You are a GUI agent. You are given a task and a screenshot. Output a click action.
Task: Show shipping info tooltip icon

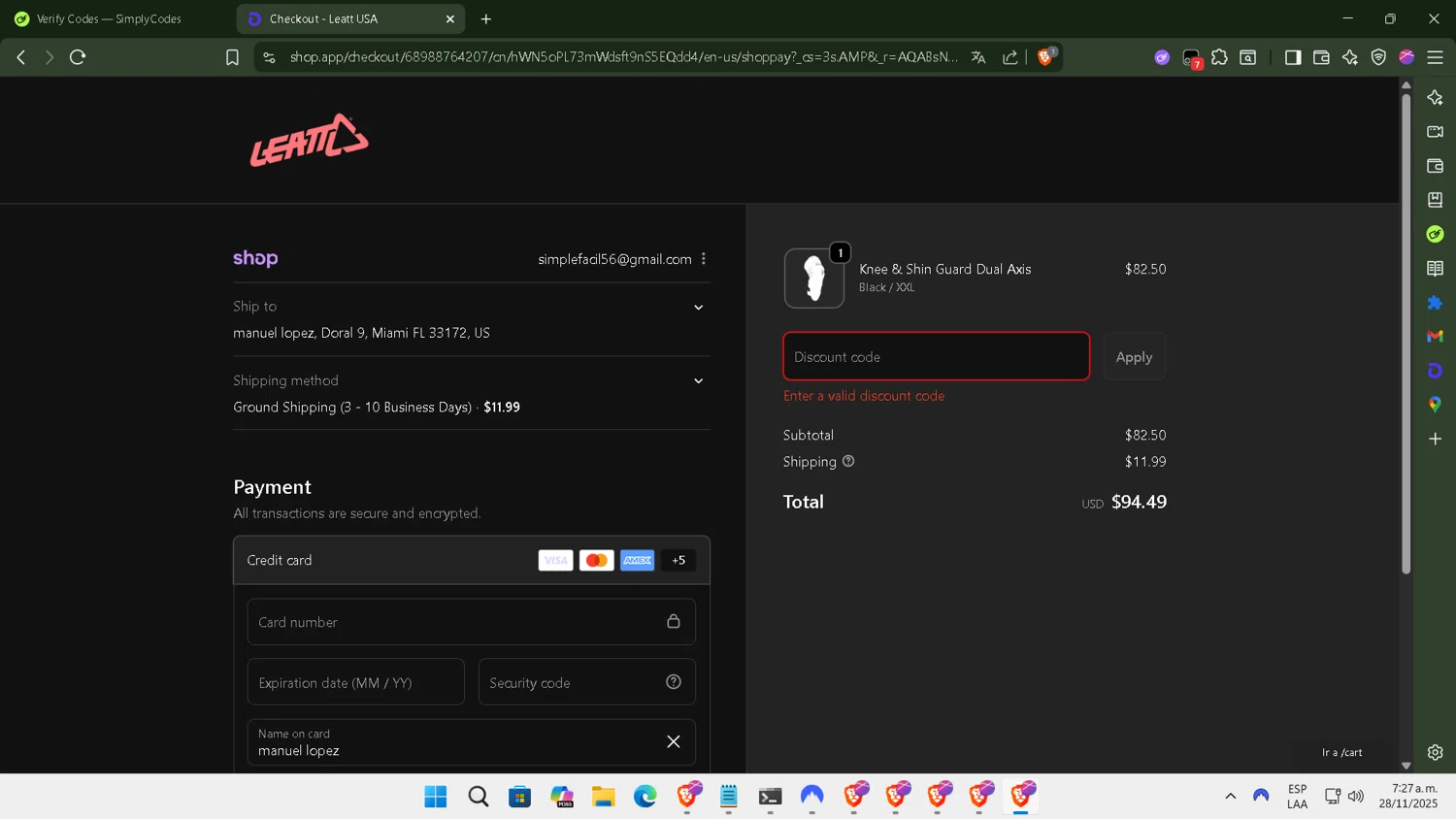[x=848, y=462]
